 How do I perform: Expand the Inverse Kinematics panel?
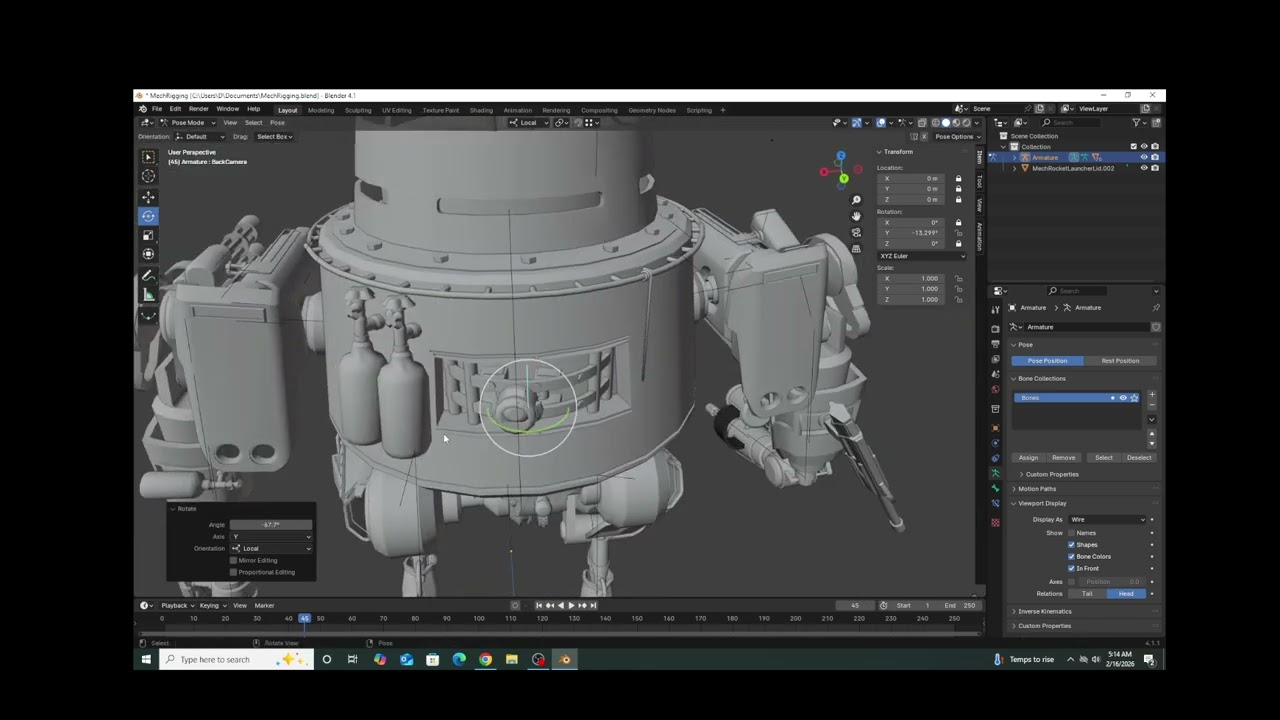point(1044,611)
